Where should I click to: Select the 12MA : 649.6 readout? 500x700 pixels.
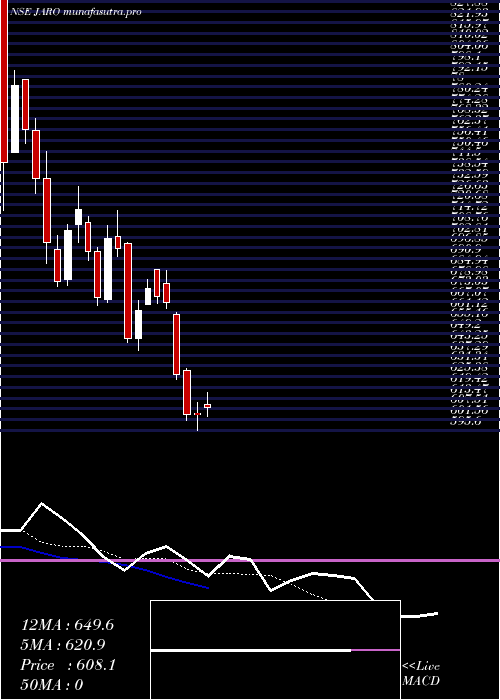[x=67, y=625]
